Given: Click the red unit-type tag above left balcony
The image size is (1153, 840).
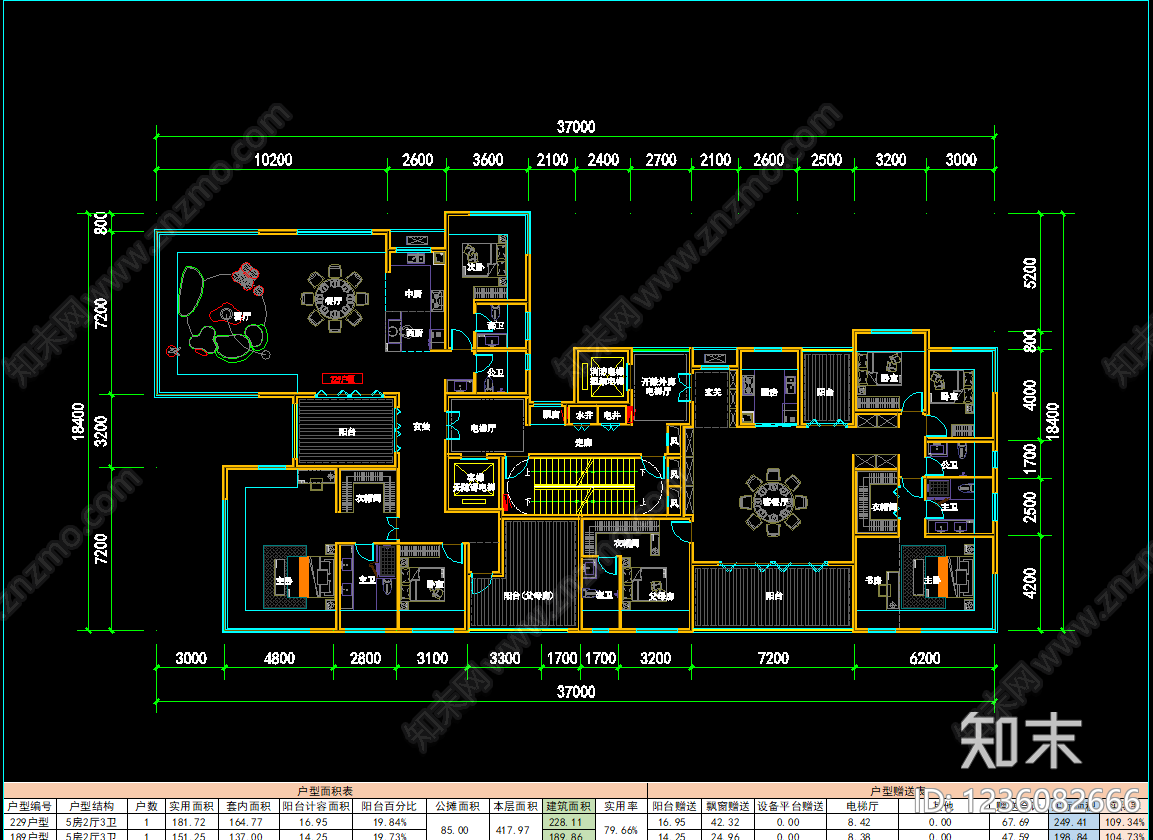Looking at the screenshot, I should click(343, 379).
